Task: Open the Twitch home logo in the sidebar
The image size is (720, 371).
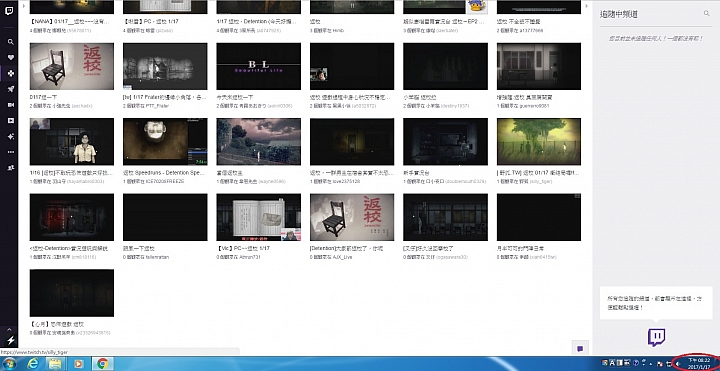Action: click(x=9, y=11)
